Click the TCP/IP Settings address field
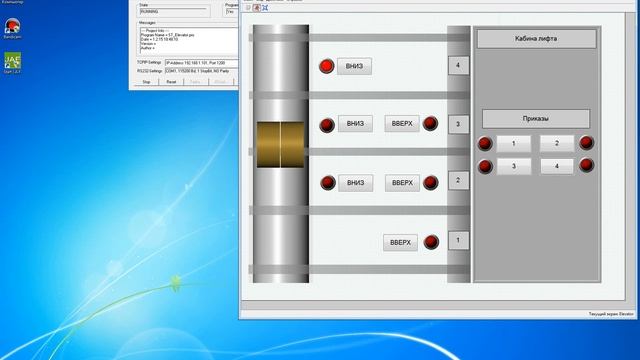This screenshot has width=640, height=360. click(x=202, y=63)
